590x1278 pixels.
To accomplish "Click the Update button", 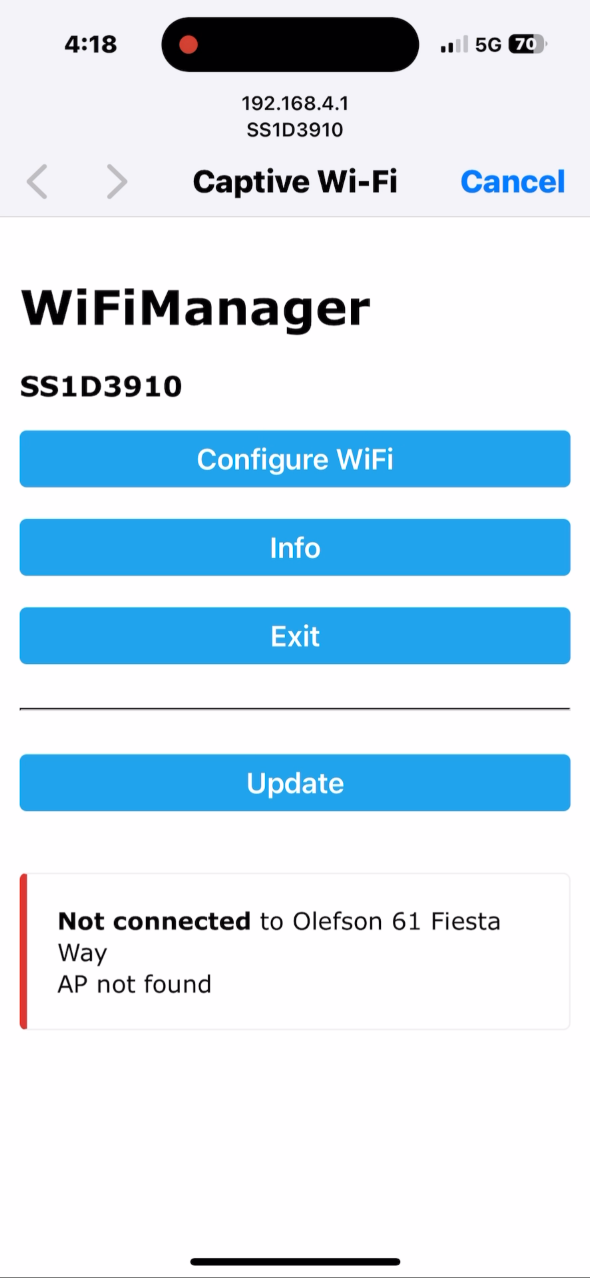I will (x=295, y=783).
